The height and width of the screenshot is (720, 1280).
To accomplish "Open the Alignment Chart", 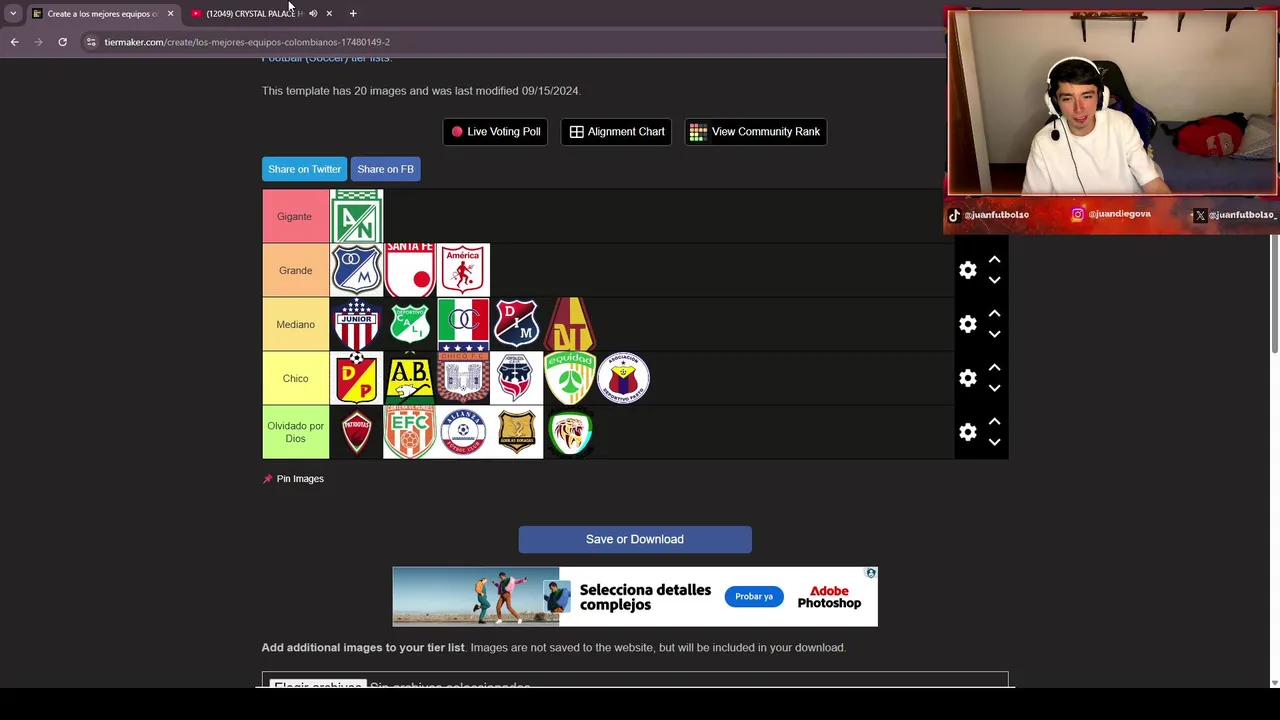I will click(x=617, y=132).
